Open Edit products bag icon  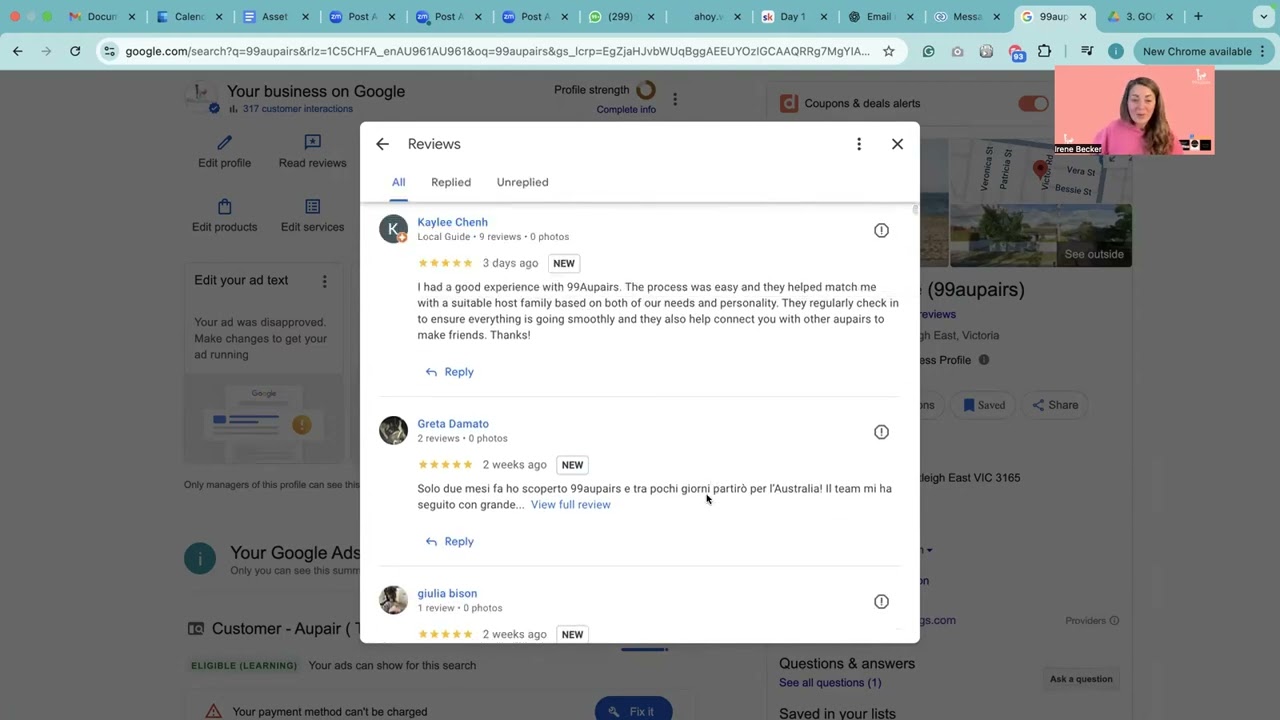[x=224, y=207]
